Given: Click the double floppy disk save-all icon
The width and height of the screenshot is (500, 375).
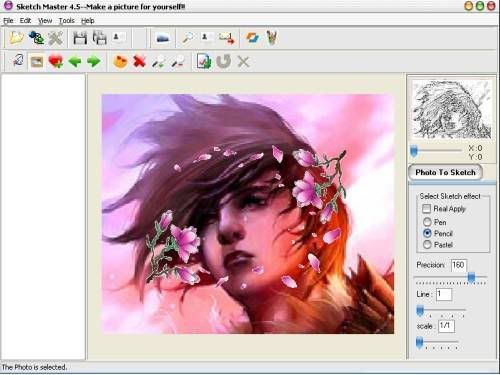Looking at the screenshot, I should pos(100,38).
